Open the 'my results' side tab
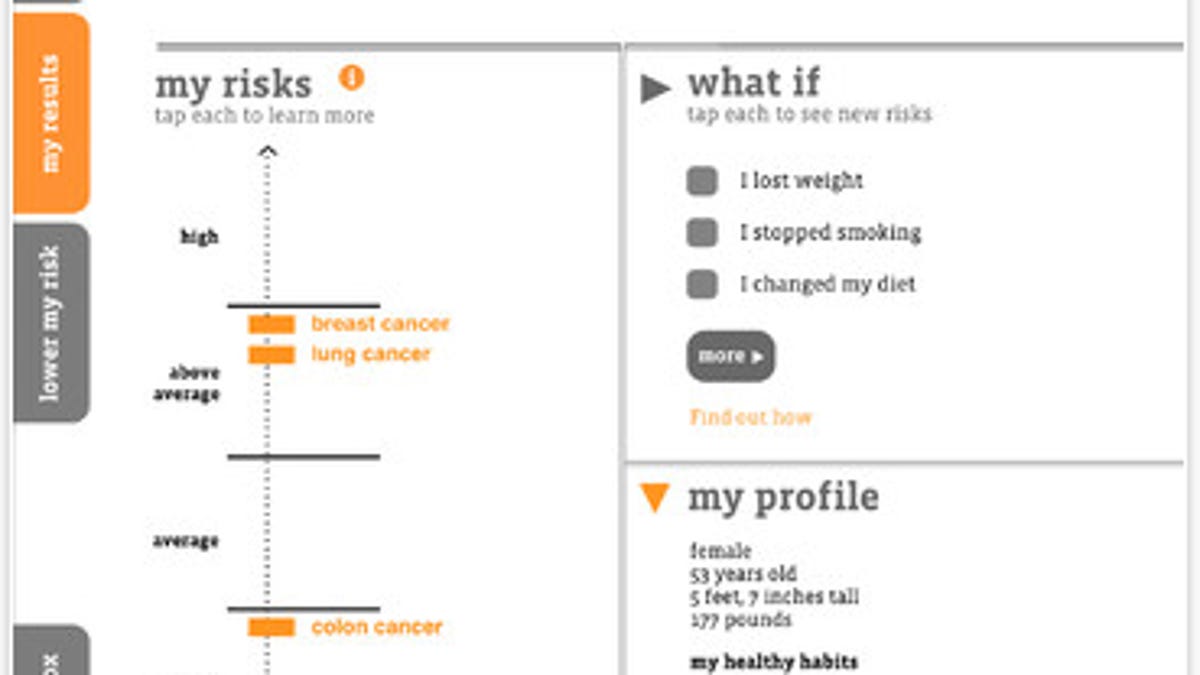Image resolution: width=1200 pixels, height=675 pixels. point(51,113)
